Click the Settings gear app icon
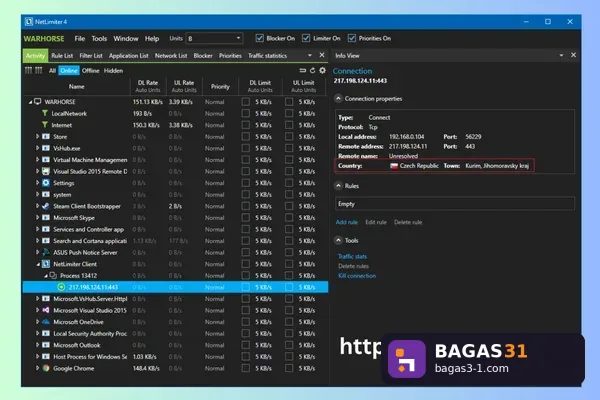The image size is (600, 400). [x=46, y=183]
